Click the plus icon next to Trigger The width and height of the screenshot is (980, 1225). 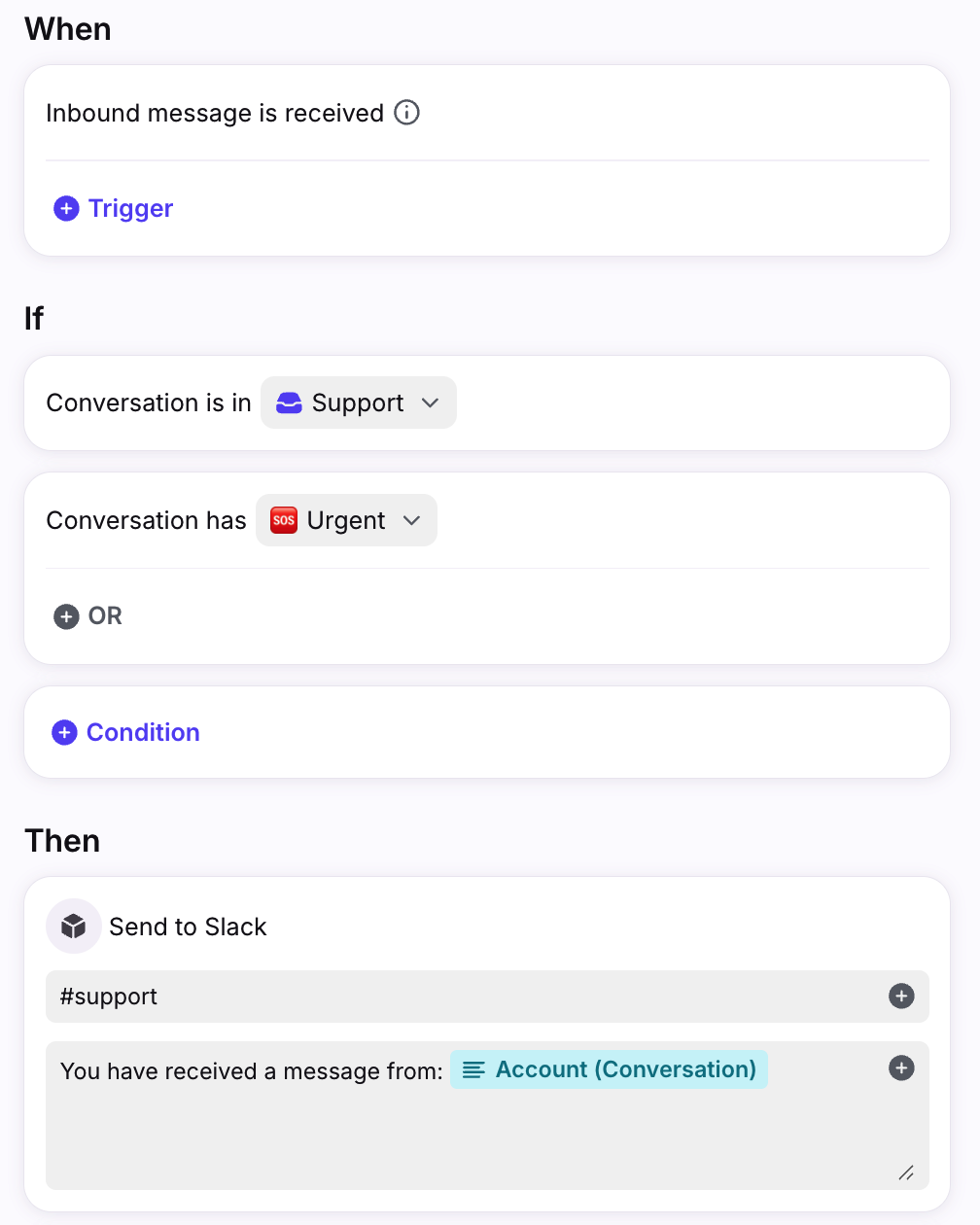click(66, 208)
